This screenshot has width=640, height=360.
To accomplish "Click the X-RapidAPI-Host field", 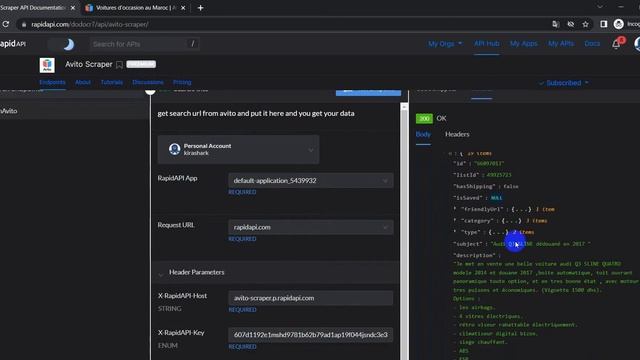I will [311, 298].
